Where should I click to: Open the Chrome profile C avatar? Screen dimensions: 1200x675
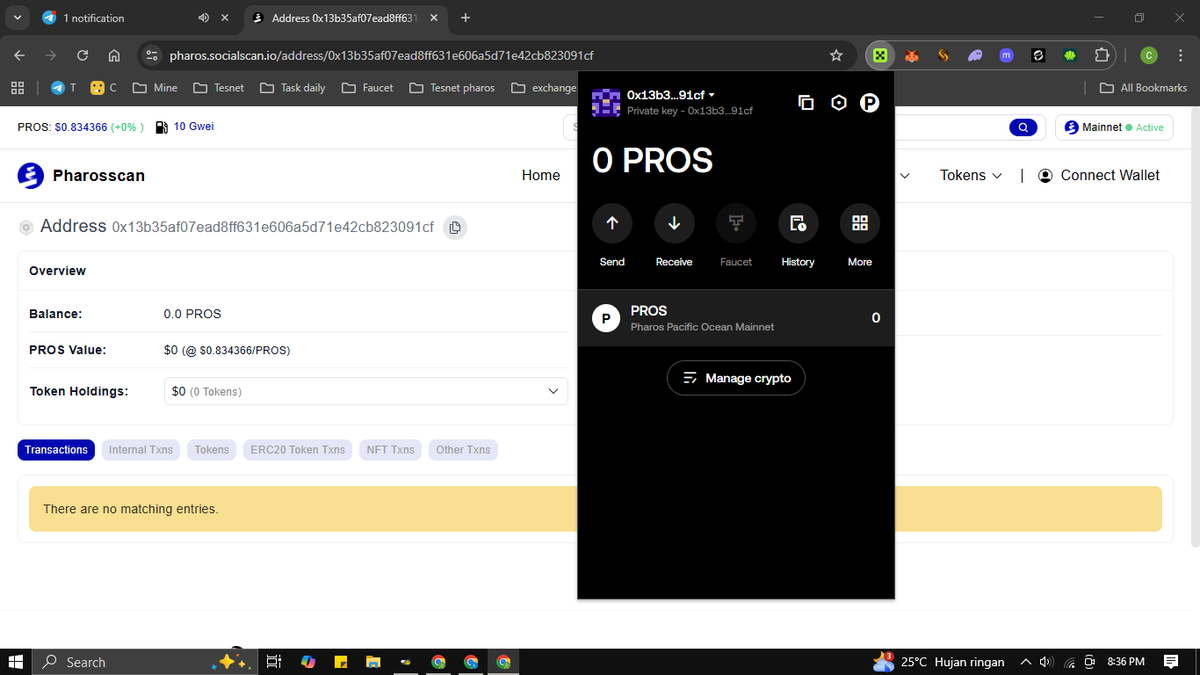click(1150, 56)
